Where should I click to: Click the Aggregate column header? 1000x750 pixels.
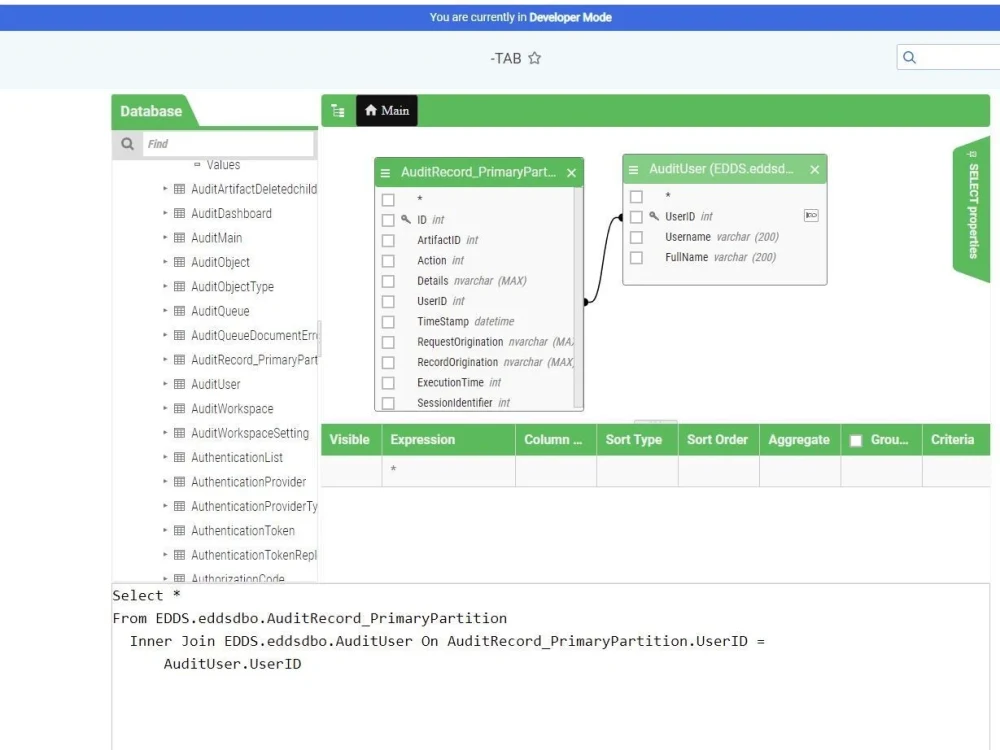(800, 439)
